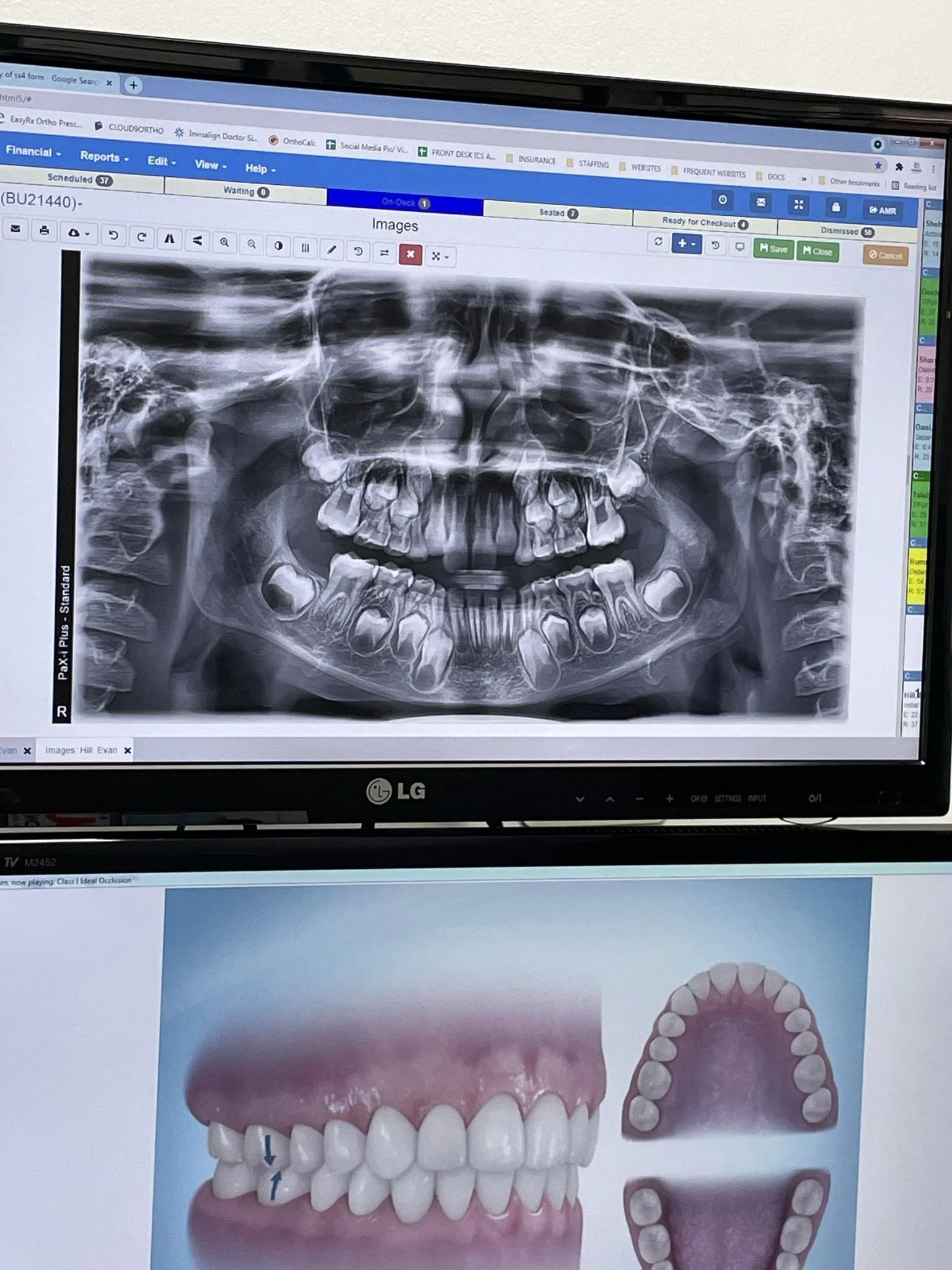Expand the INSURANCE bookmarks folder

tap(531, 159)
